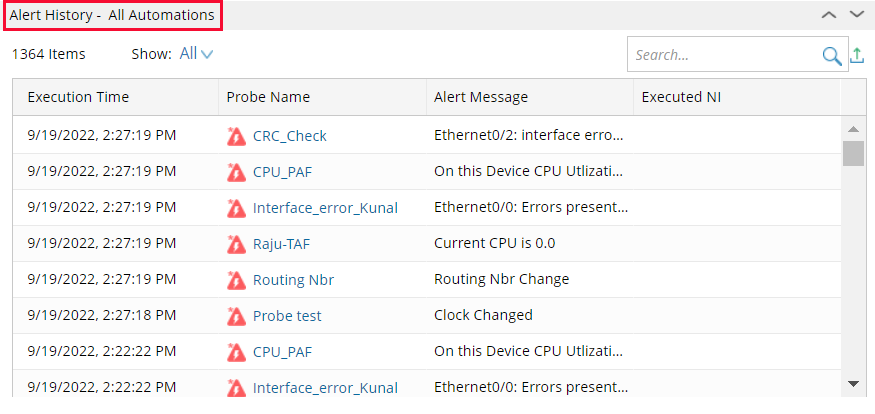The image size is (875, 414).
Task: Sort by the Probe Name column header
Action: click(268, 97)
